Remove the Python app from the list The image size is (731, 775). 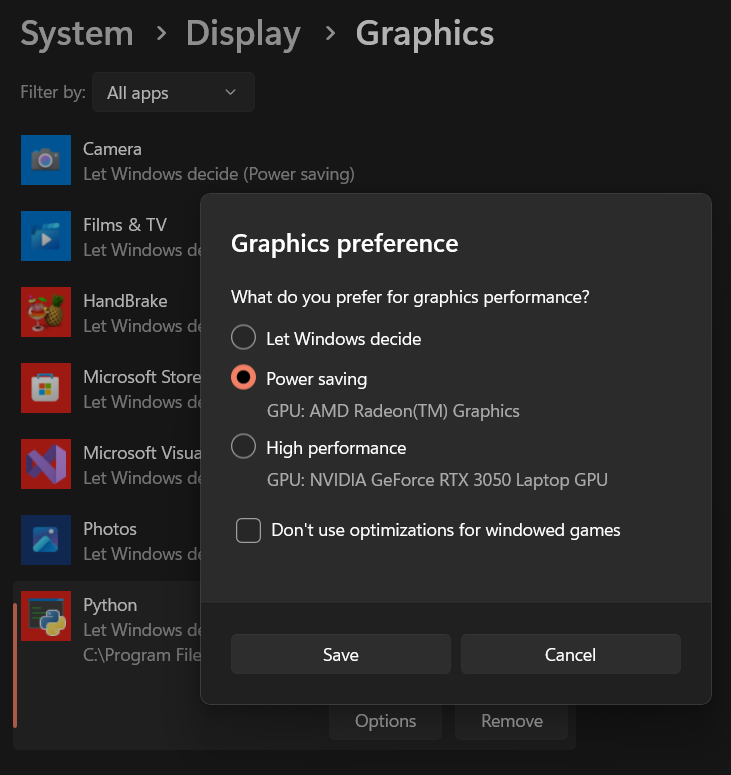tap(511, 721)
